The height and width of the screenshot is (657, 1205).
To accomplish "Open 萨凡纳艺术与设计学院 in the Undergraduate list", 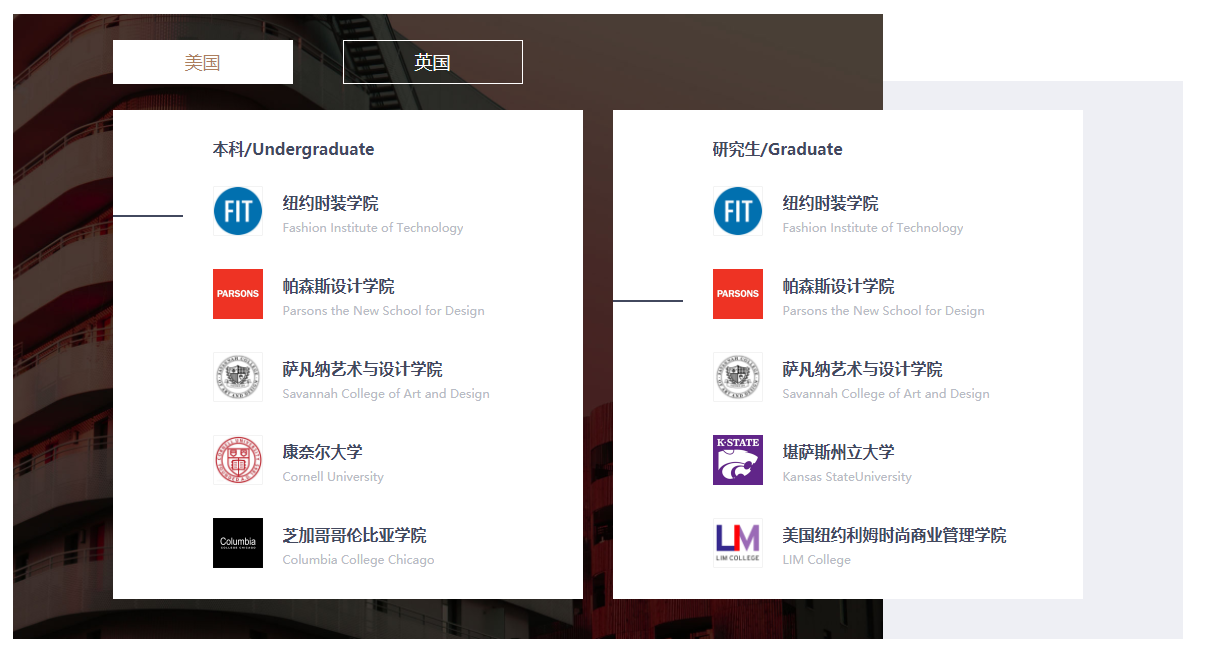I will 363,369.
